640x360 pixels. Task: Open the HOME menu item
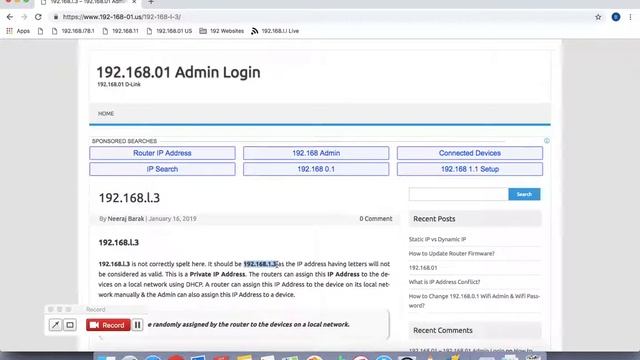(x=106, y=113)
